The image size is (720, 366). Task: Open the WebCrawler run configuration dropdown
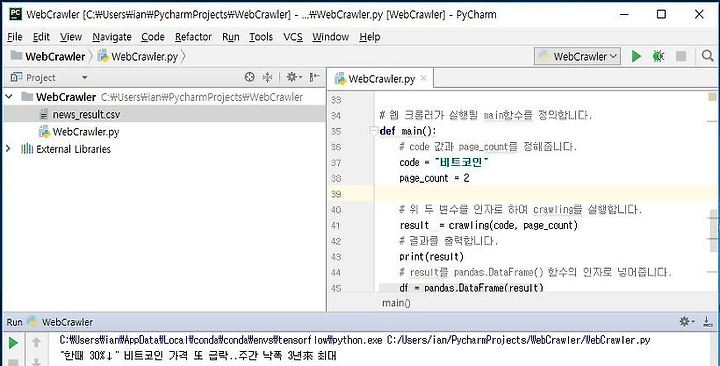point(578,56)
